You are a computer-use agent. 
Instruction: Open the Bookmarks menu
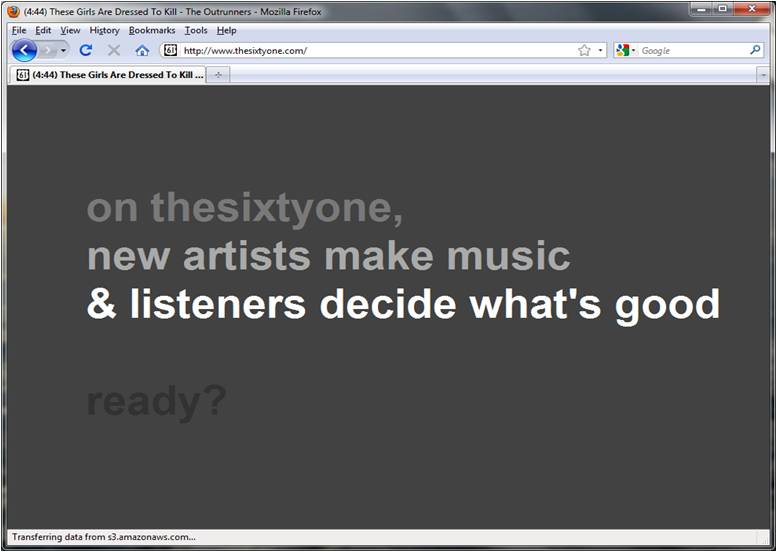[151, 30]
